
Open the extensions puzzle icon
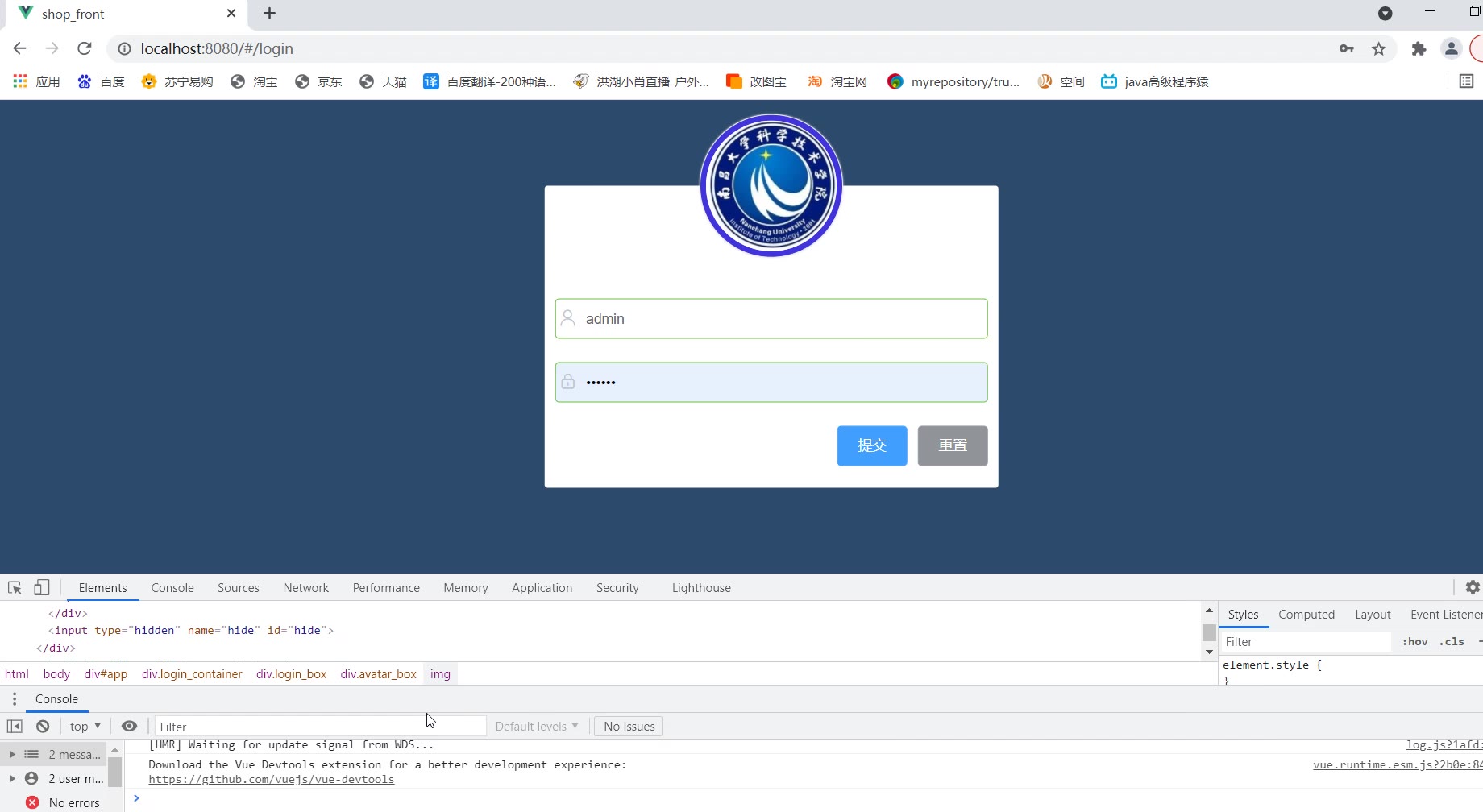pos(1419,48)
